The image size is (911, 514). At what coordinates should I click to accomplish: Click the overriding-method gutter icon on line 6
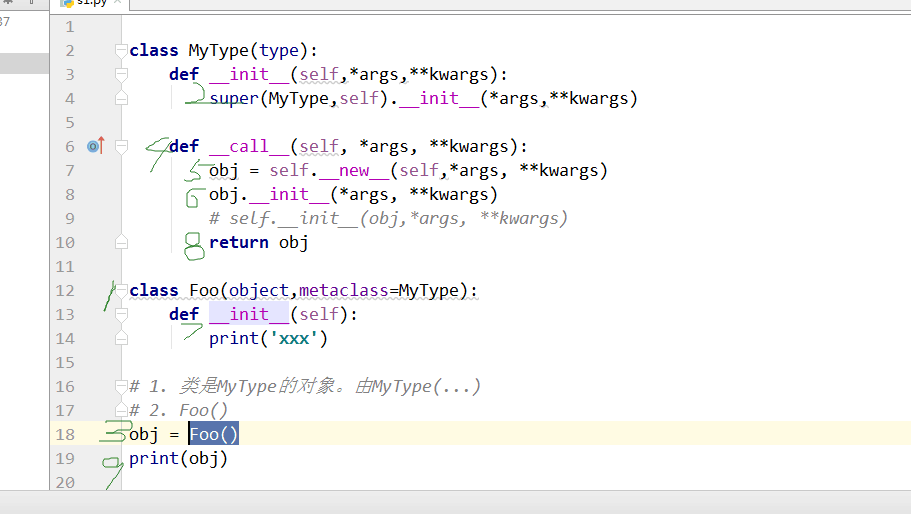(x=96, y=146)
